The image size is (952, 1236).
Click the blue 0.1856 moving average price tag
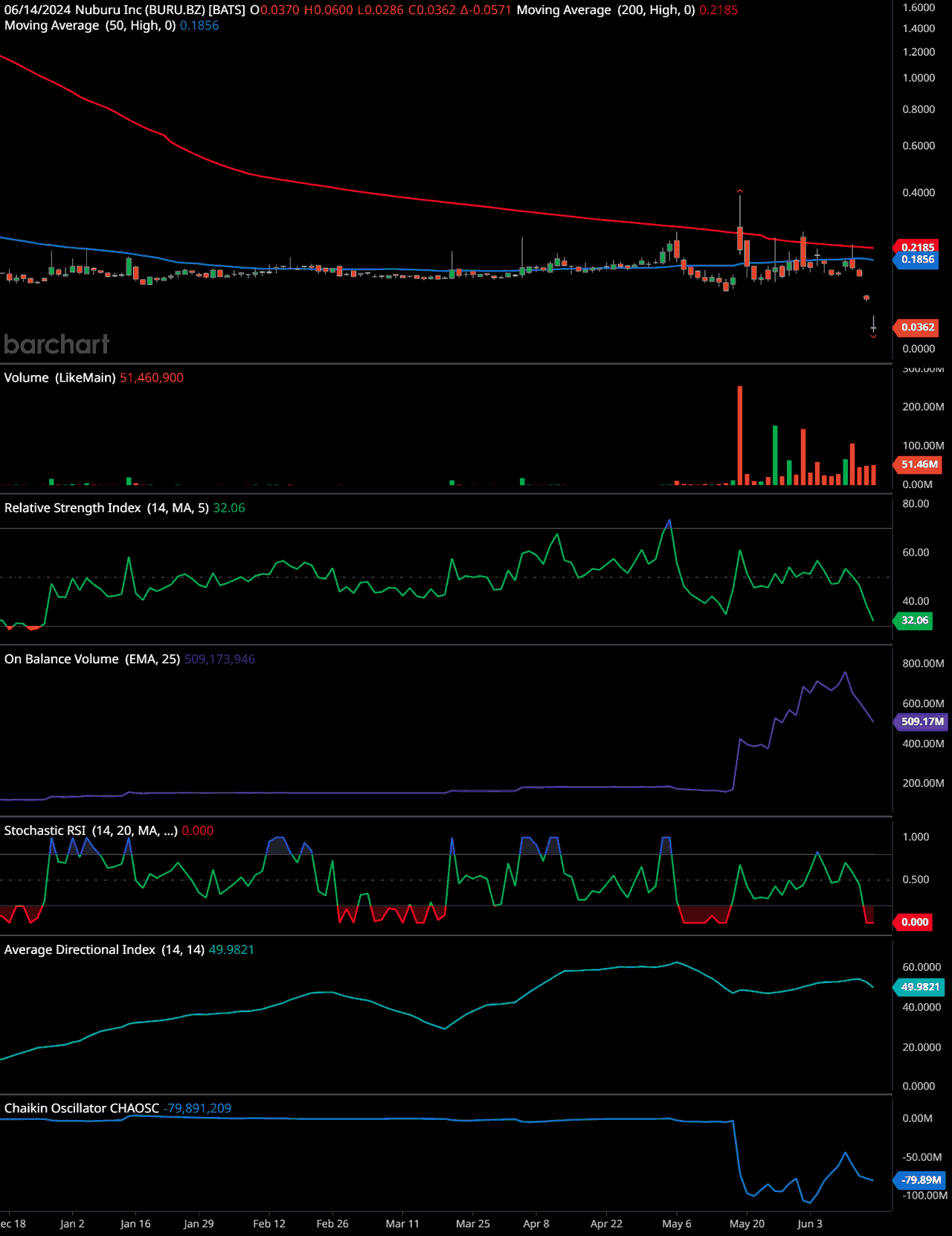pos(917,260)
